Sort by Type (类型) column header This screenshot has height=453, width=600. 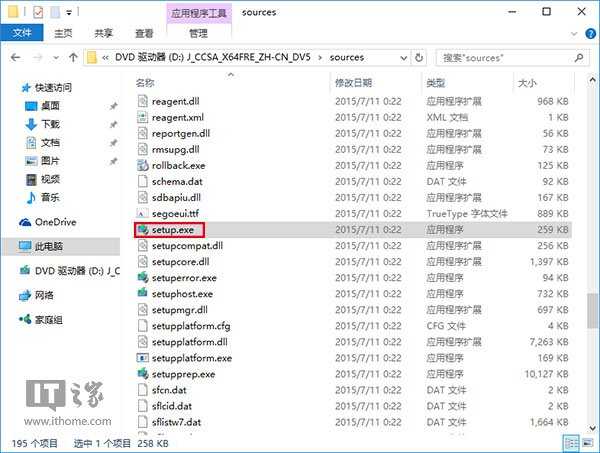click(436, 83)
